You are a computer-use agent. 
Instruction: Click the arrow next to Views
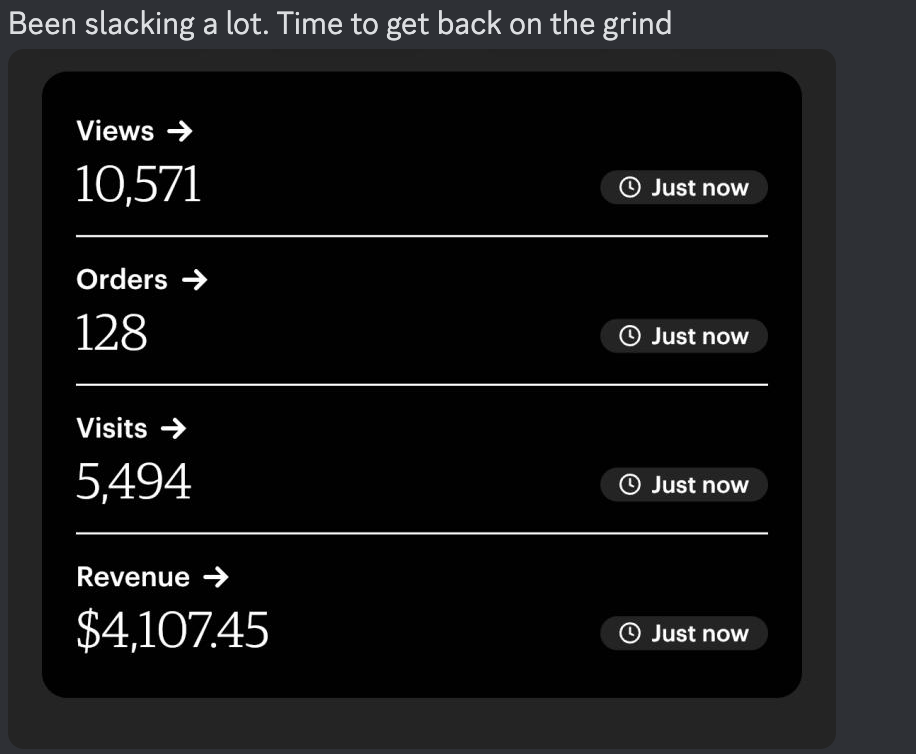[x=179, y=131]
